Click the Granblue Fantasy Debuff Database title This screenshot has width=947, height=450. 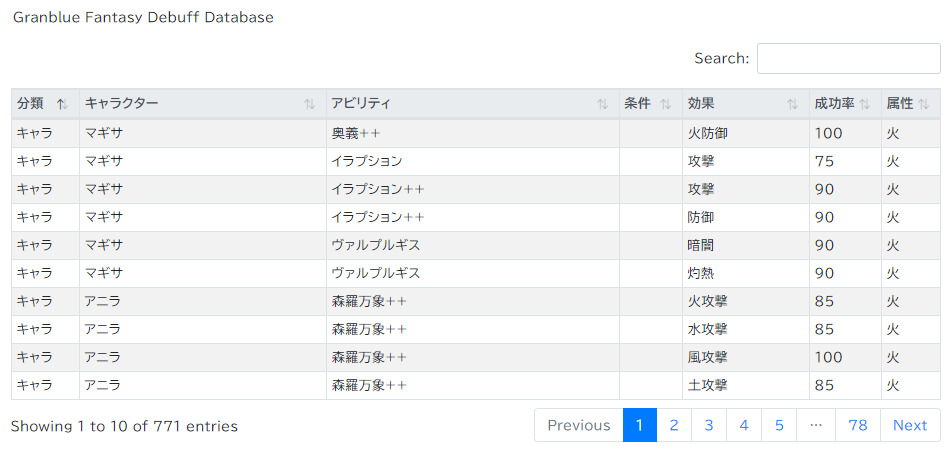(x=143, y=18)
